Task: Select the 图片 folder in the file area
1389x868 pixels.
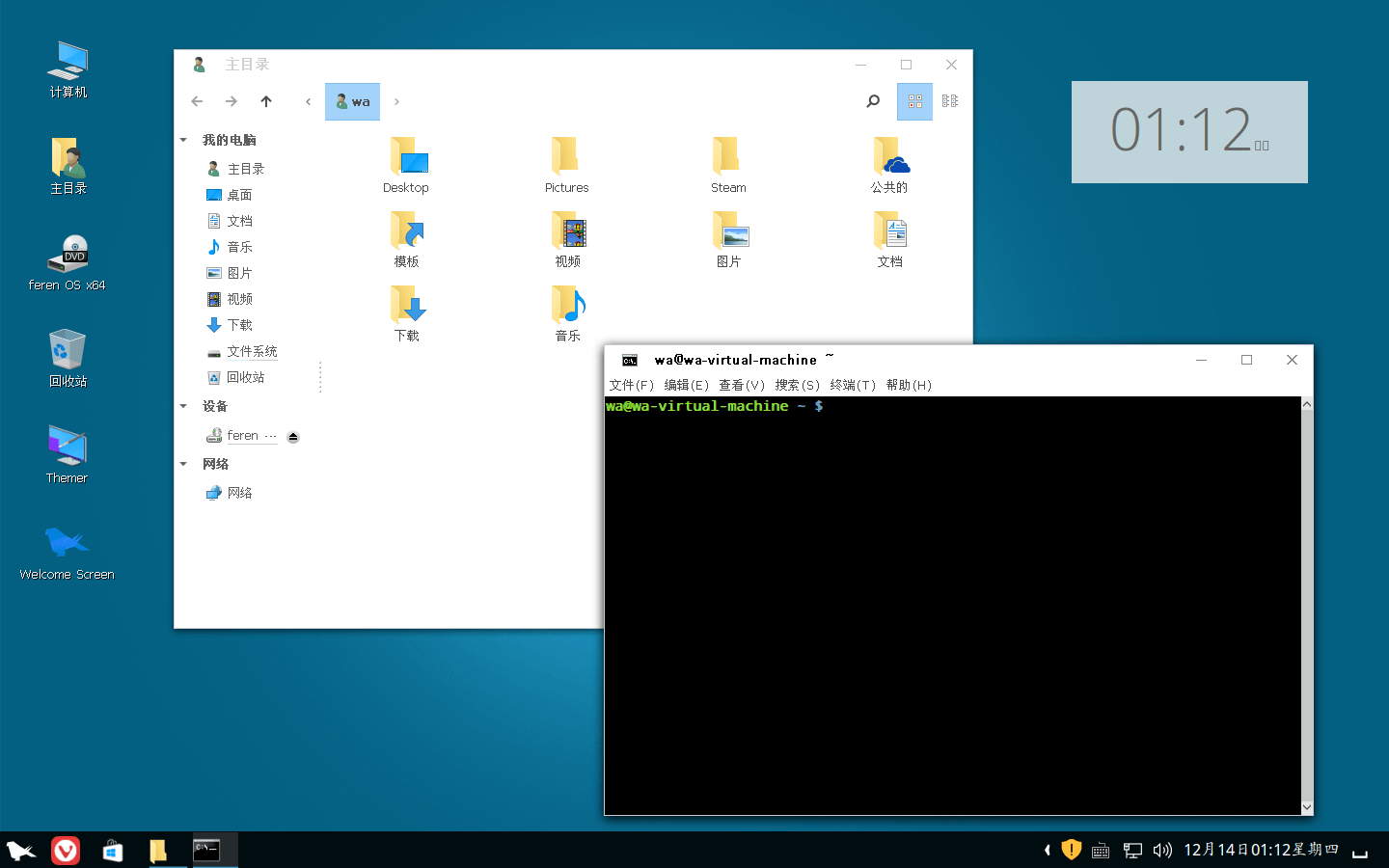Action: 729,239
